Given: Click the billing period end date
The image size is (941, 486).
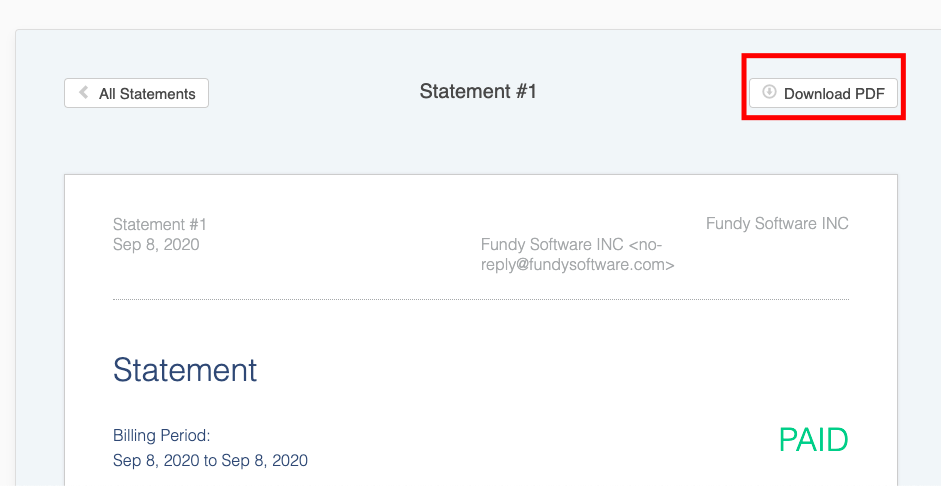Looking at the screenshot, I should click(265, 461).
